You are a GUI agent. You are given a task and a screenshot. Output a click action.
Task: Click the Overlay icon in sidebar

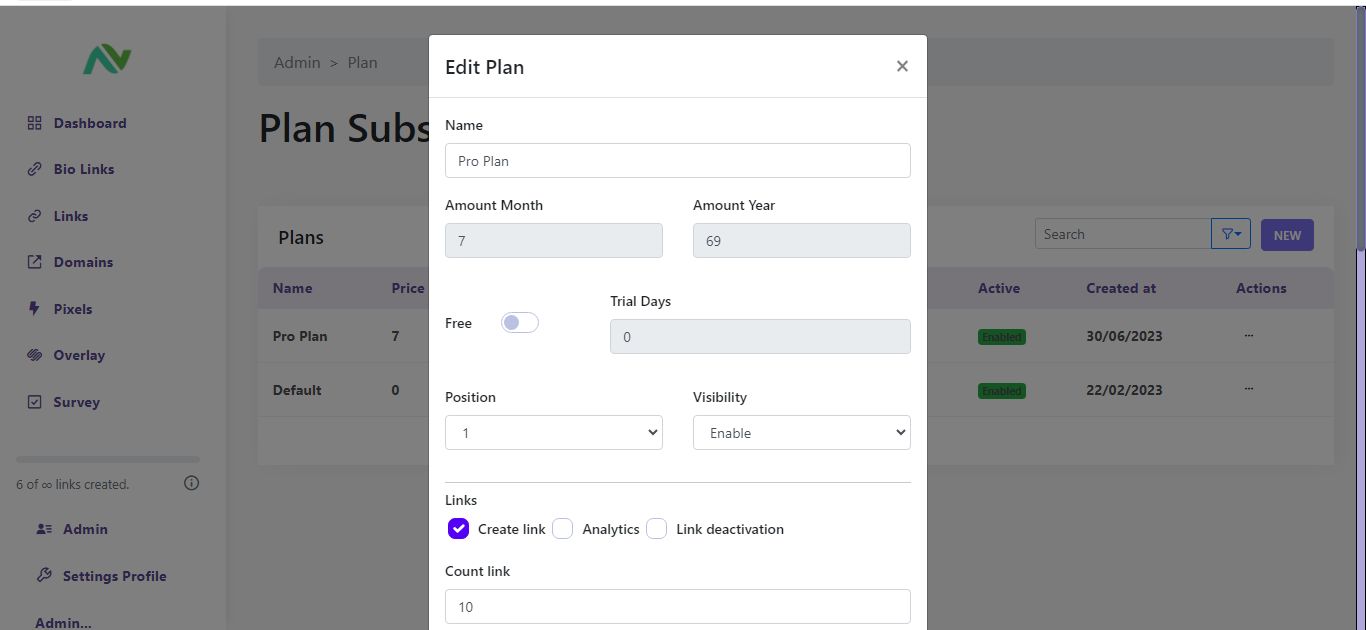tap(34, 355)
